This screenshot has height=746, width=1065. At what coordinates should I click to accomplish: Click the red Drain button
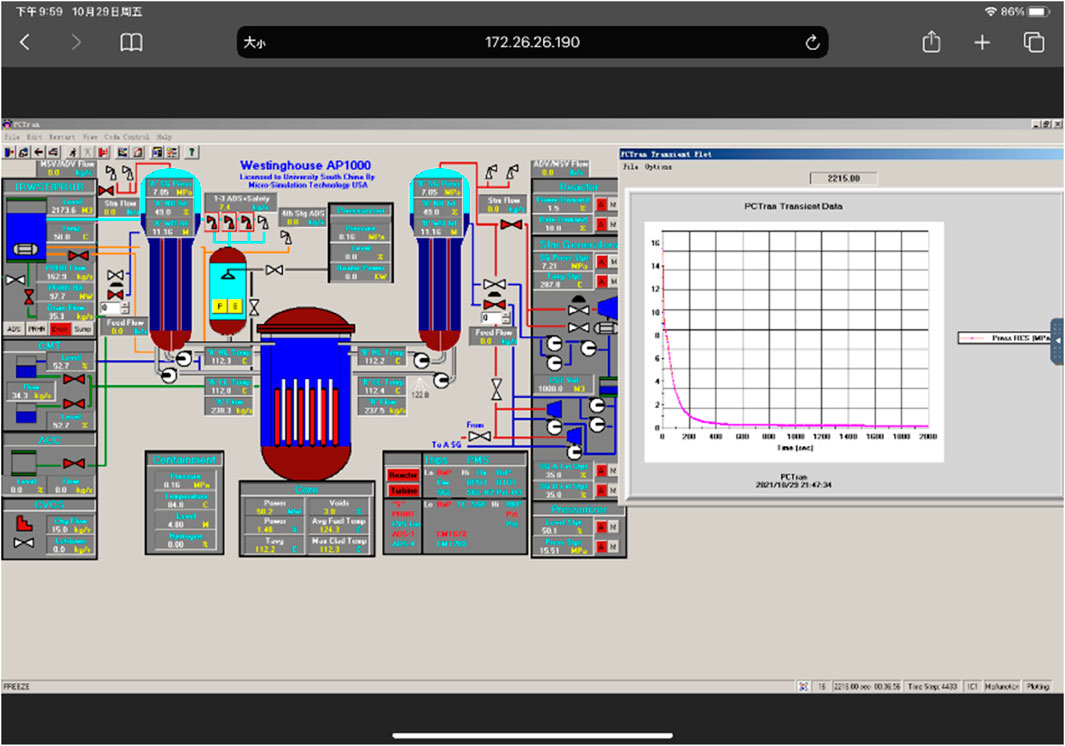(60, 329)
